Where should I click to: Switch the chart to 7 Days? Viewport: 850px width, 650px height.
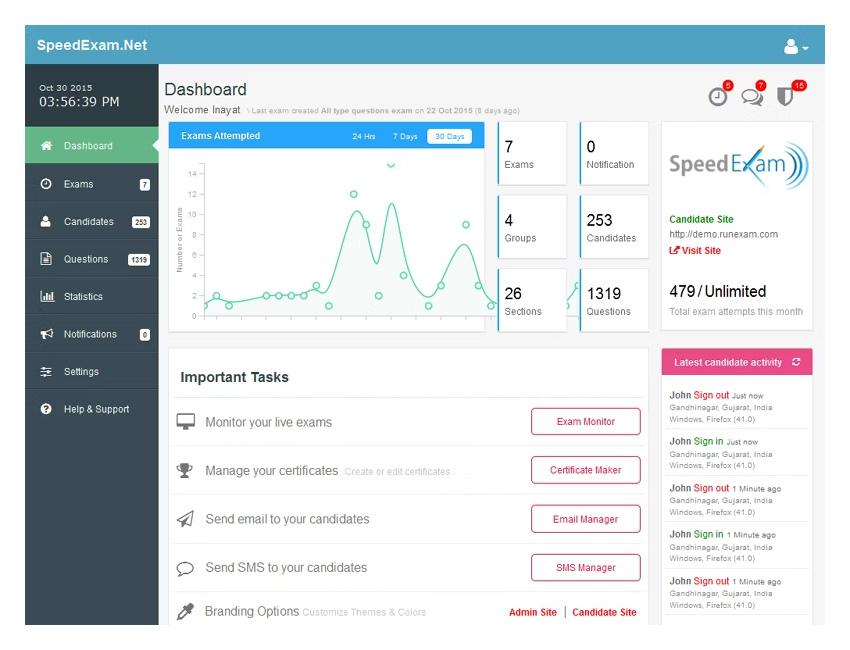(x=405, y=136)
